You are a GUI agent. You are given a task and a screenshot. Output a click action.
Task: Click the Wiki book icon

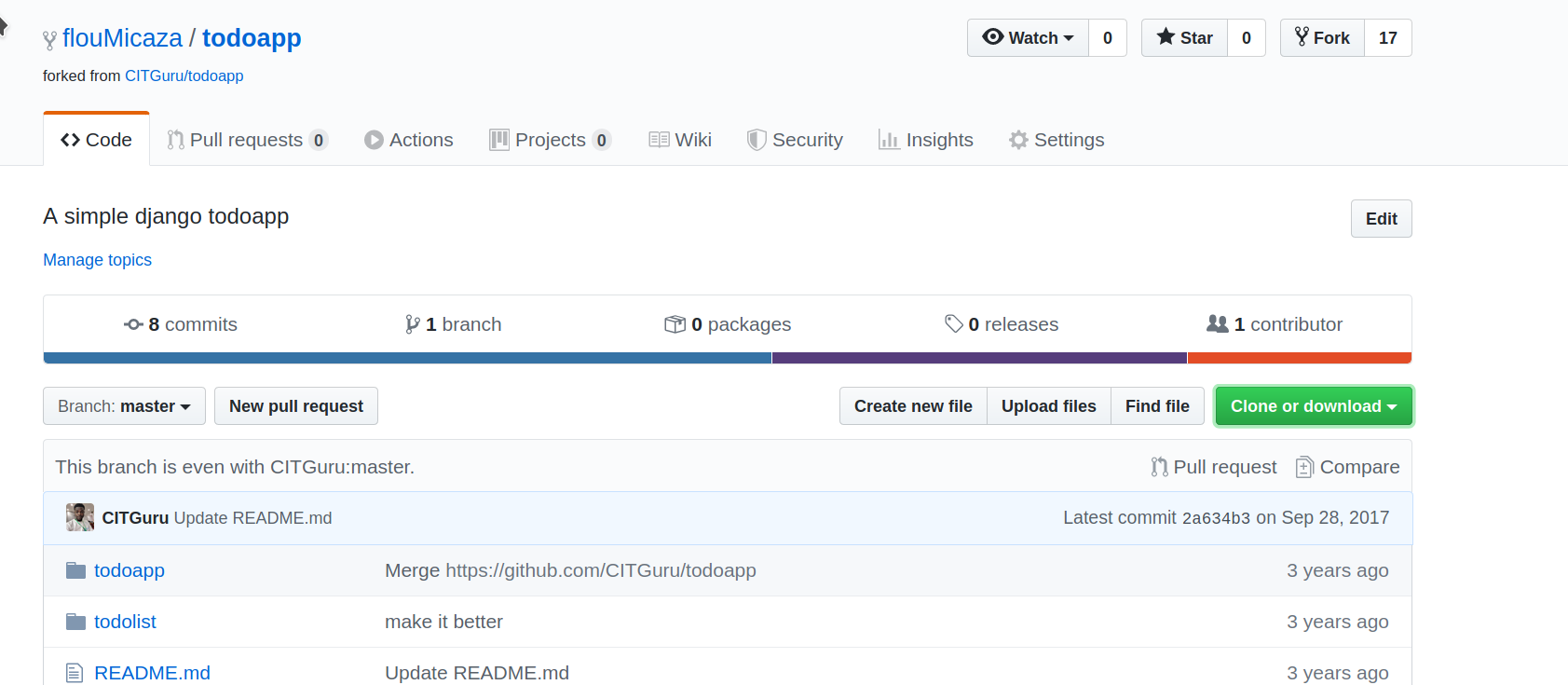click(x=659, y=140)
